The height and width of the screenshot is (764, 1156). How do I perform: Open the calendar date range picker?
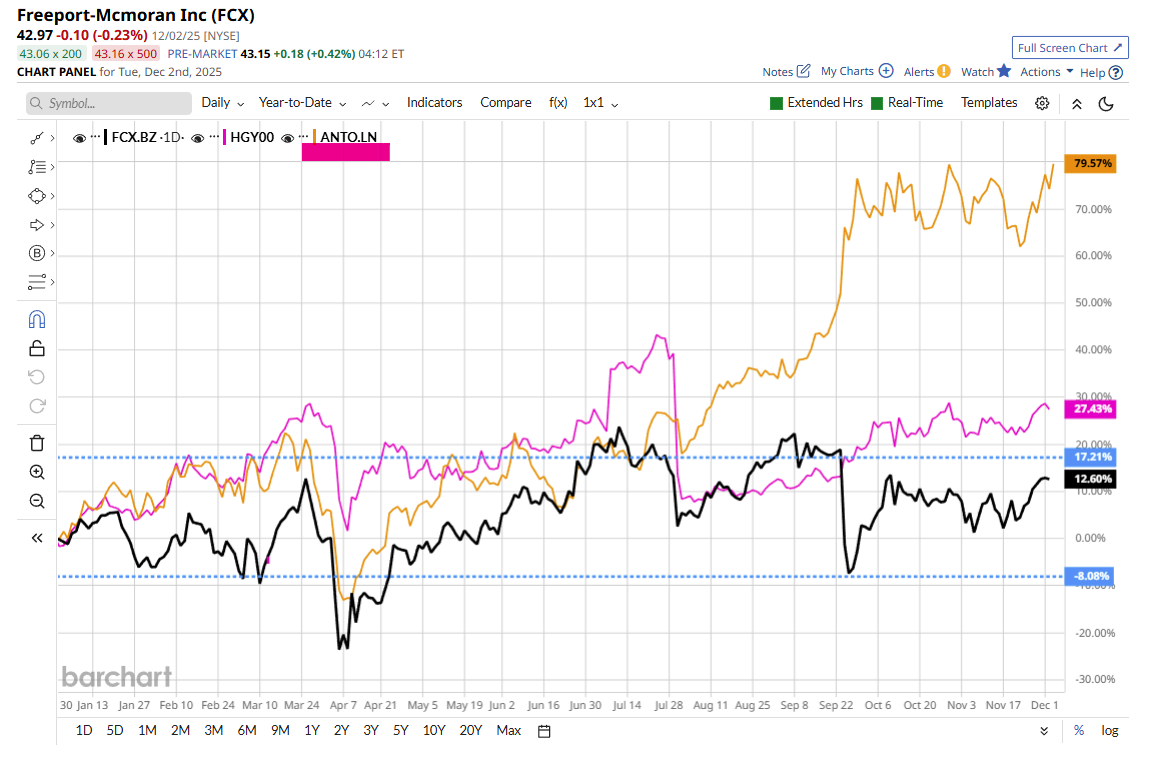click(544, 731)
